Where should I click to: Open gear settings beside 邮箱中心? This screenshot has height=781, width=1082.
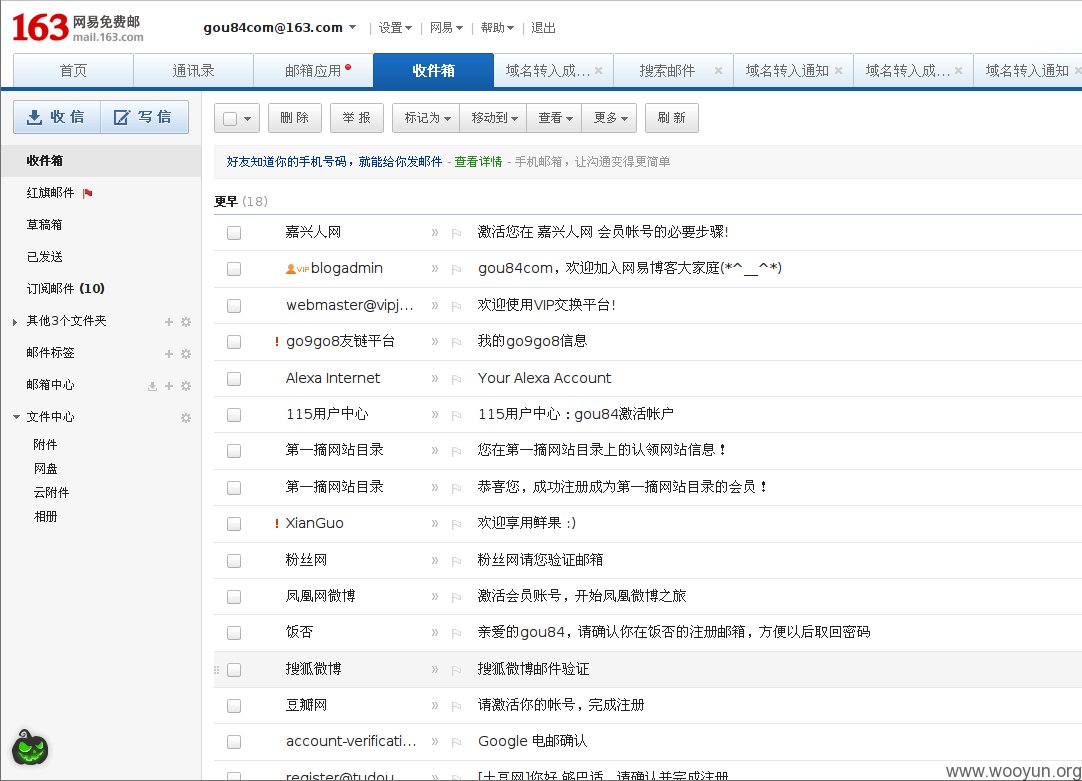[186, 386]
